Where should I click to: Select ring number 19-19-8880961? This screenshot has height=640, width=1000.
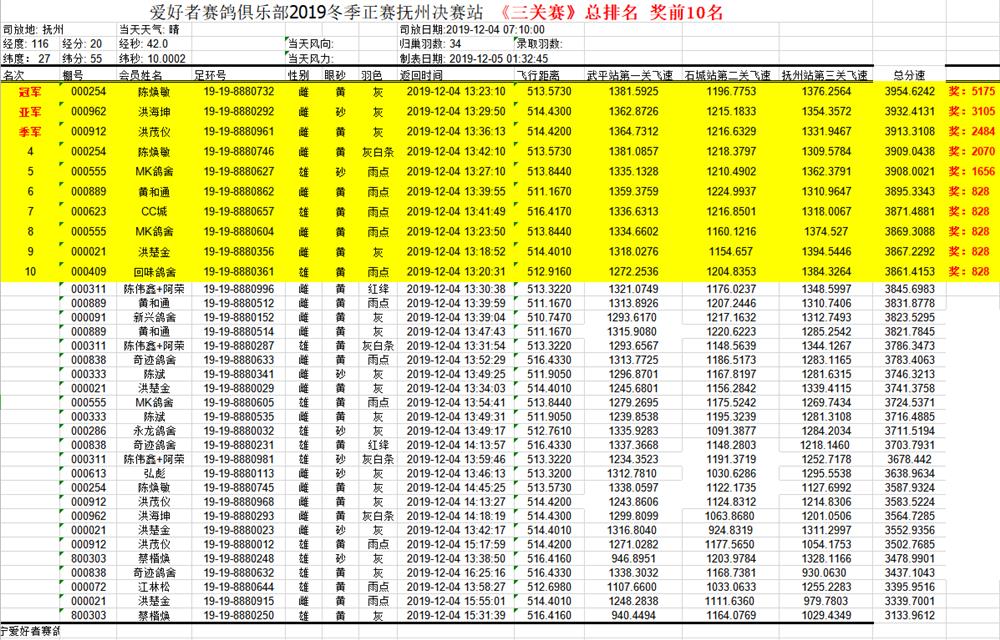click(239, 132)
